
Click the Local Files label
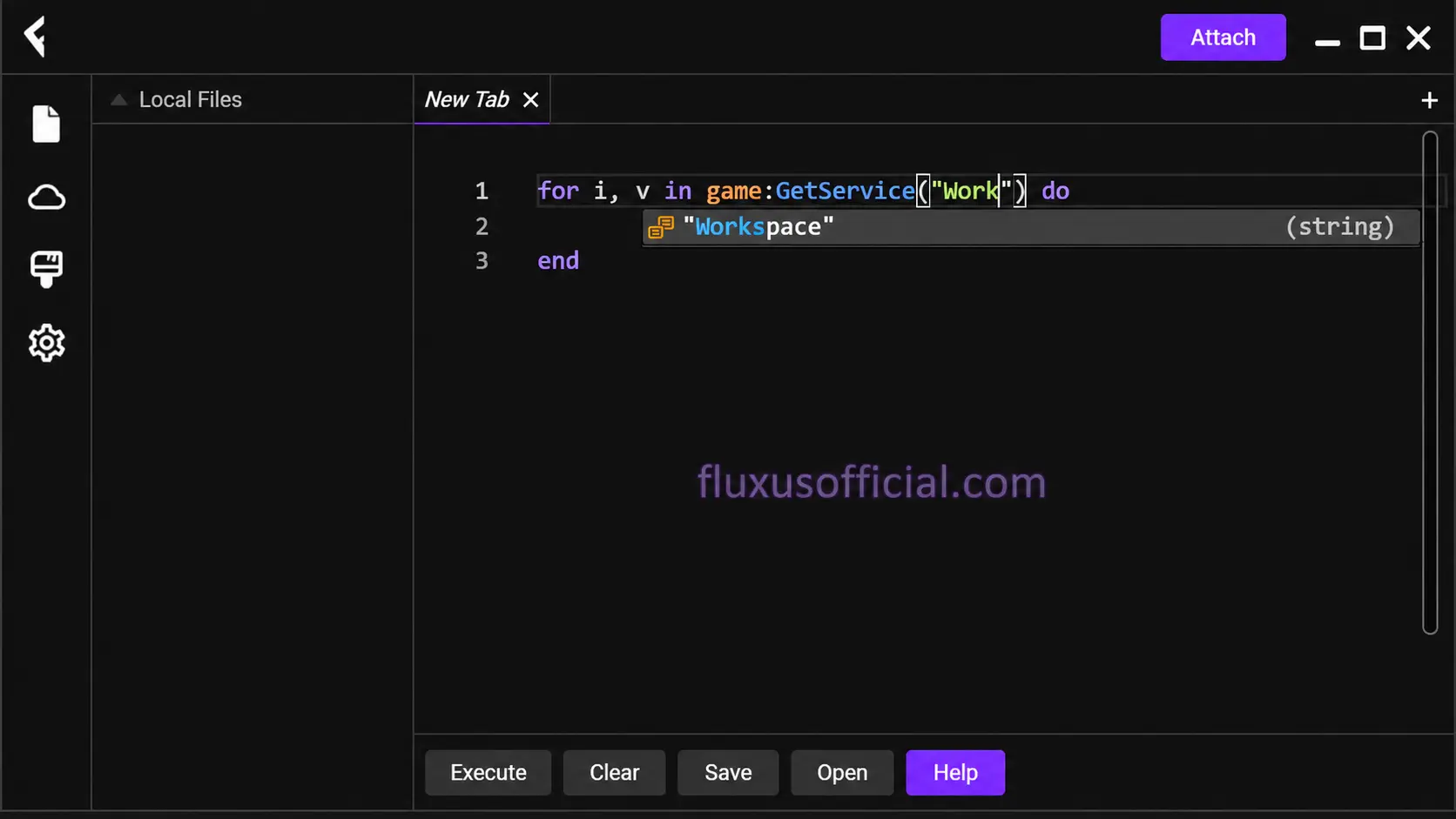pyautogui.click(x=191, y=100)
